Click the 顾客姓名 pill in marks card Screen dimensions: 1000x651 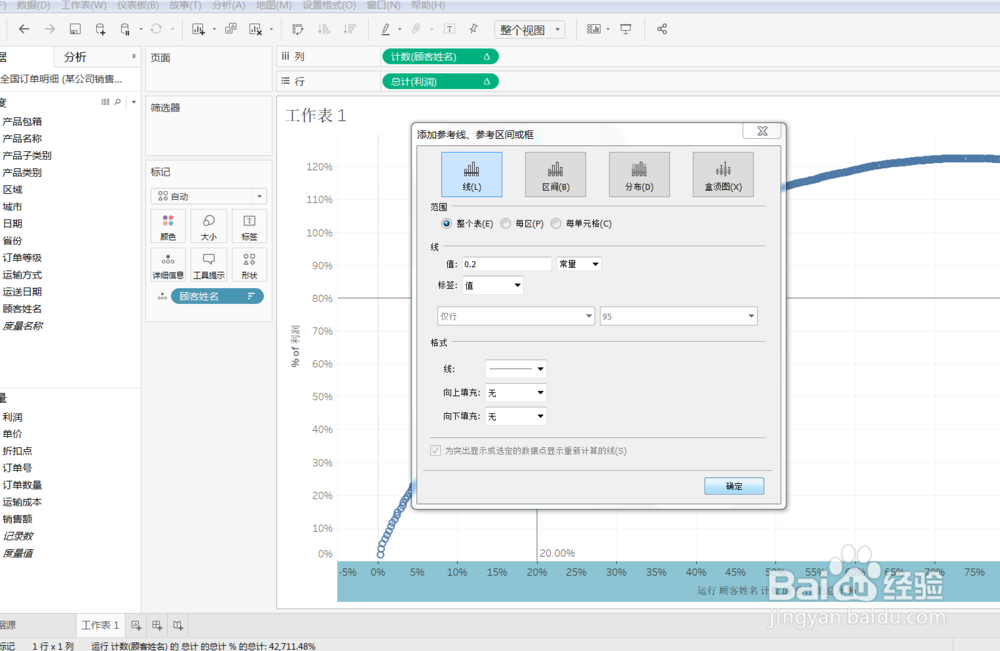[217, 296]
